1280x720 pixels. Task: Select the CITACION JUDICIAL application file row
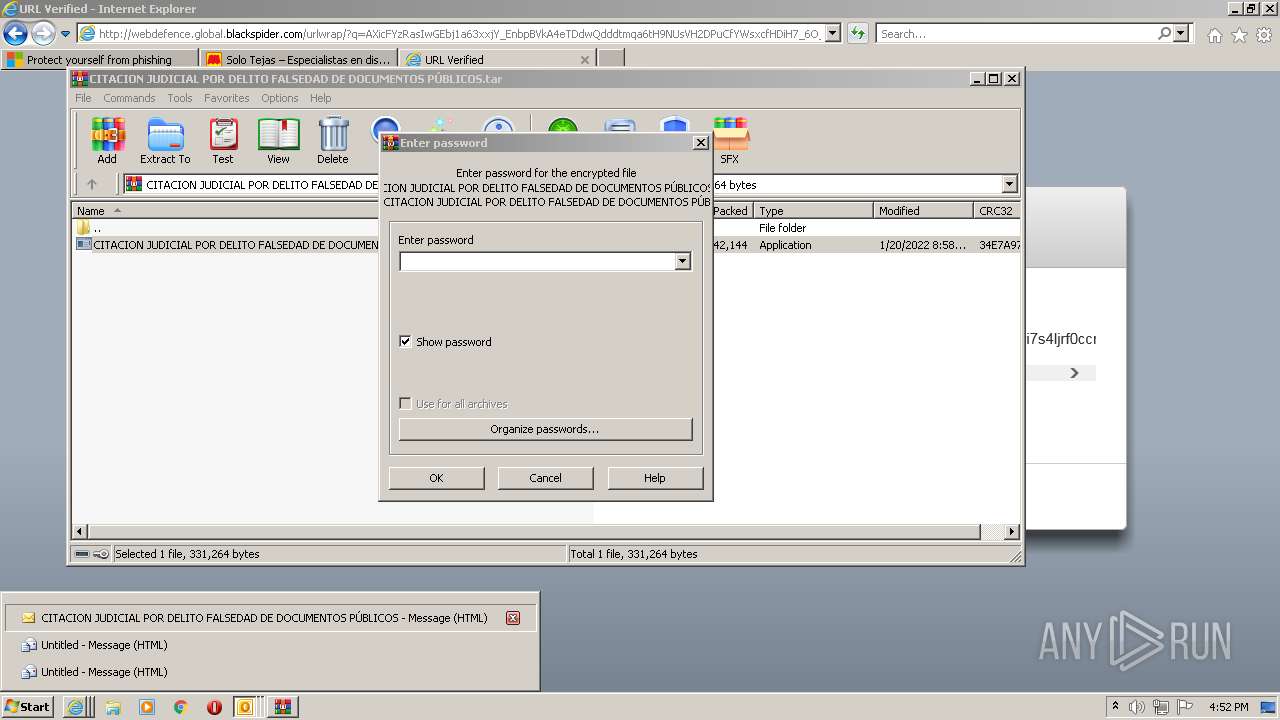(x=546, y=244)
